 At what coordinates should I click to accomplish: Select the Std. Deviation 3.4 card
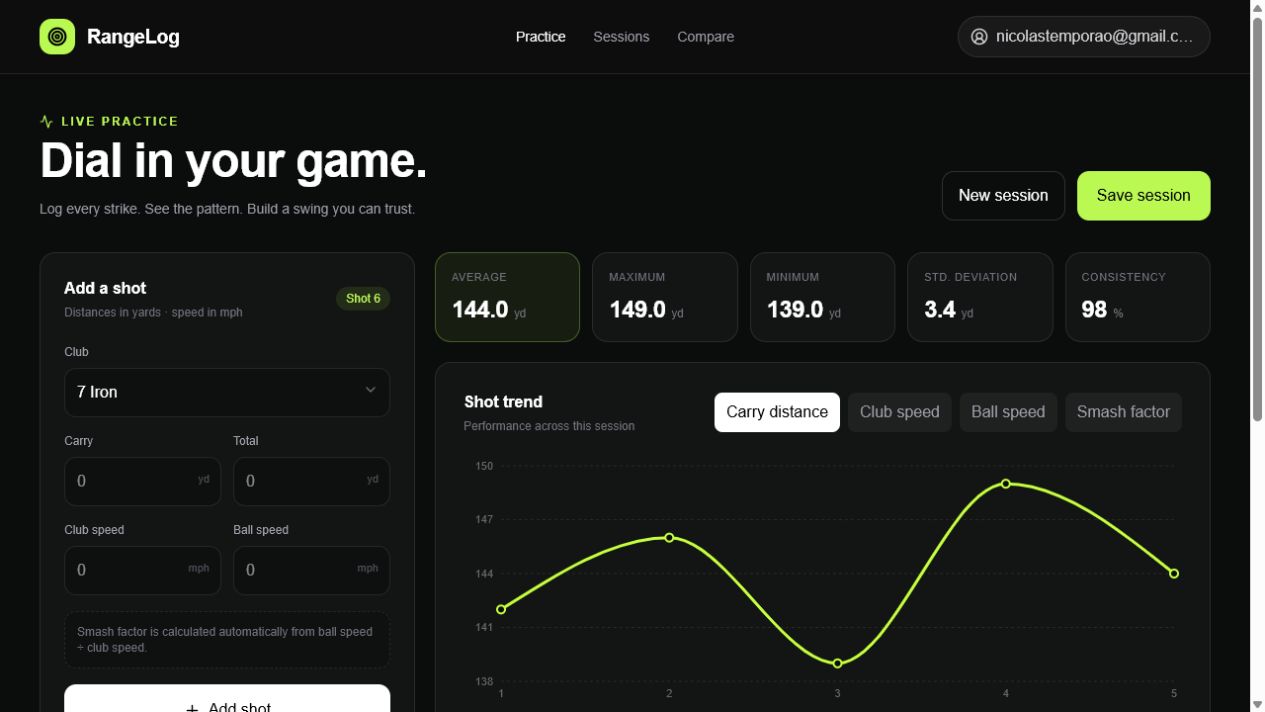click(980, 297)
